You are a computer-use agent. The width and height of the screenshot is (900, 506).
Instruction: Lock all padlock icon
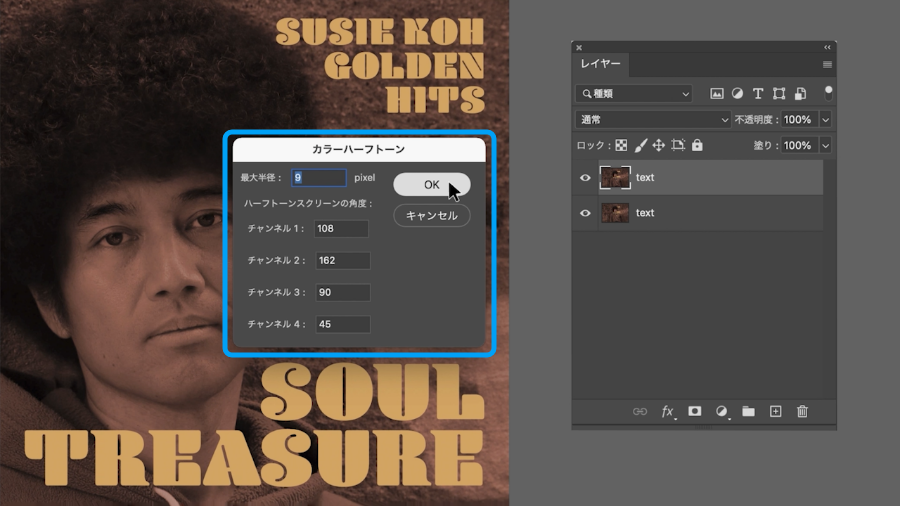pyautogui.click(x=697, y=145)
